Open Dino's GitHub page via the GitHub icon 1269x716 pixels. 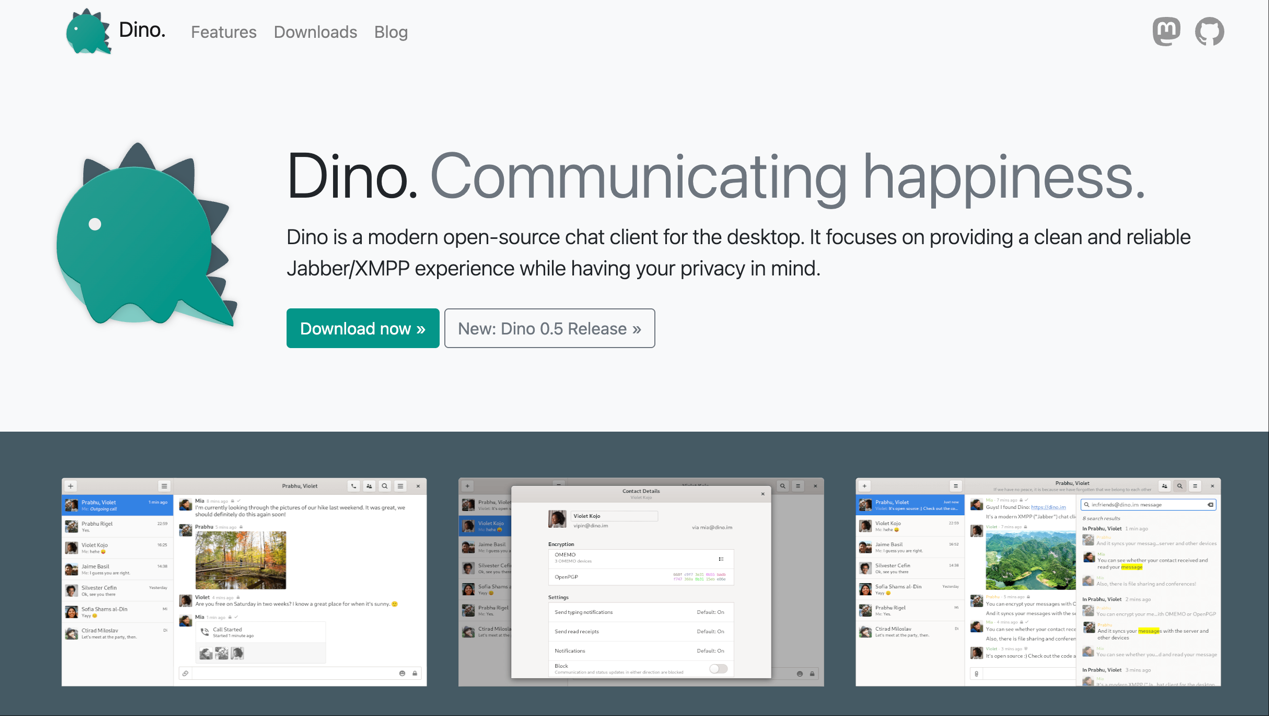1209,31
